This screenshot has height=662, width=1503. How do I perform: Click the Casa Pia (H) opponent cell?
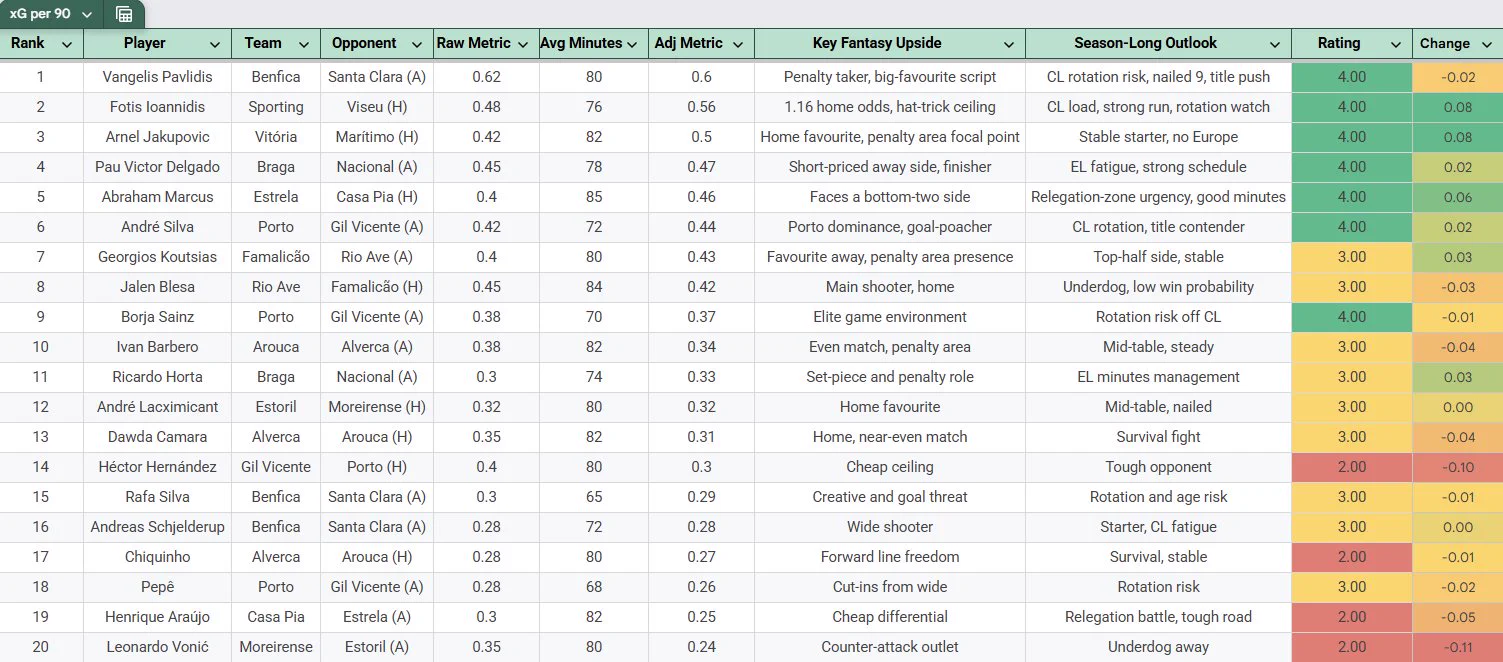point(377,197)
